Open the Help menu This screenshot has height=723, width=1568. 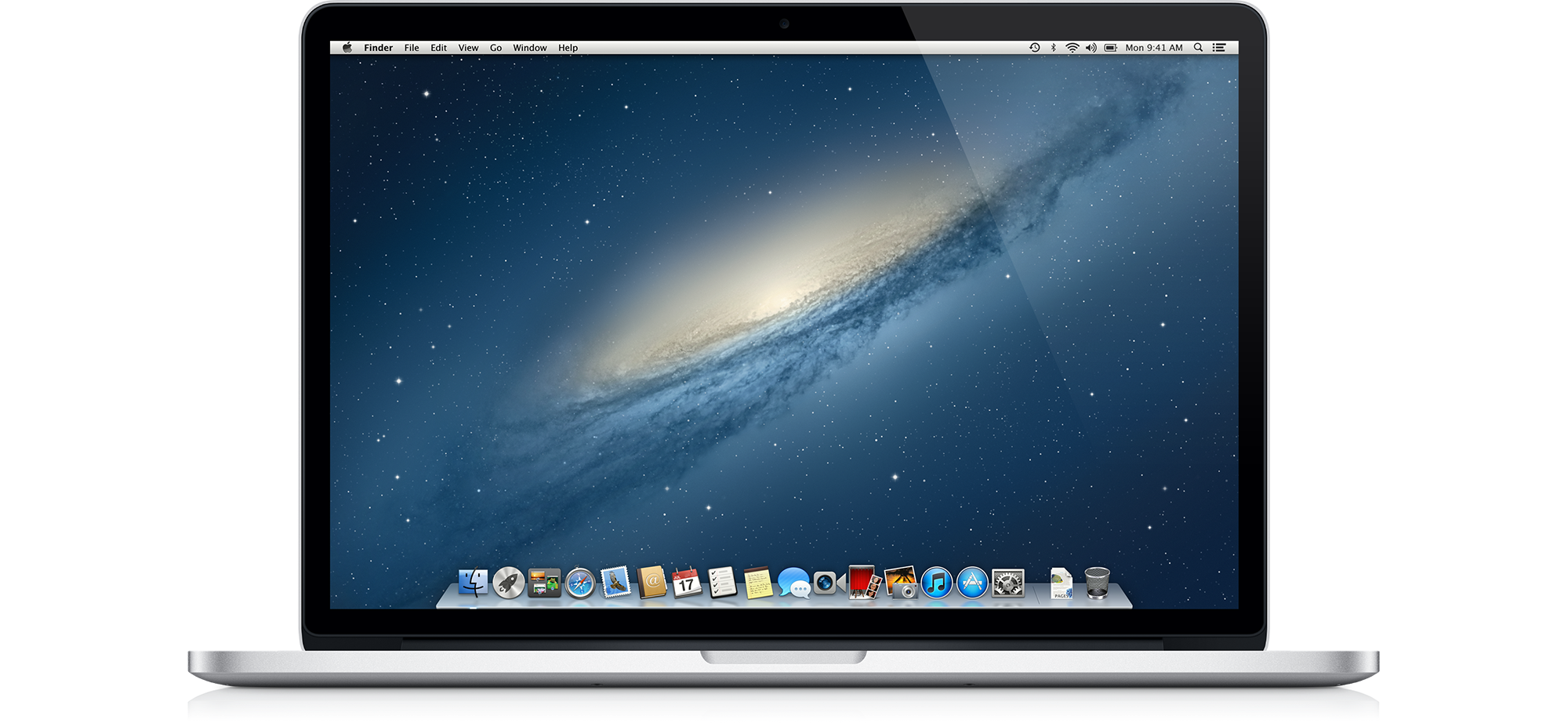pos(568,48)
